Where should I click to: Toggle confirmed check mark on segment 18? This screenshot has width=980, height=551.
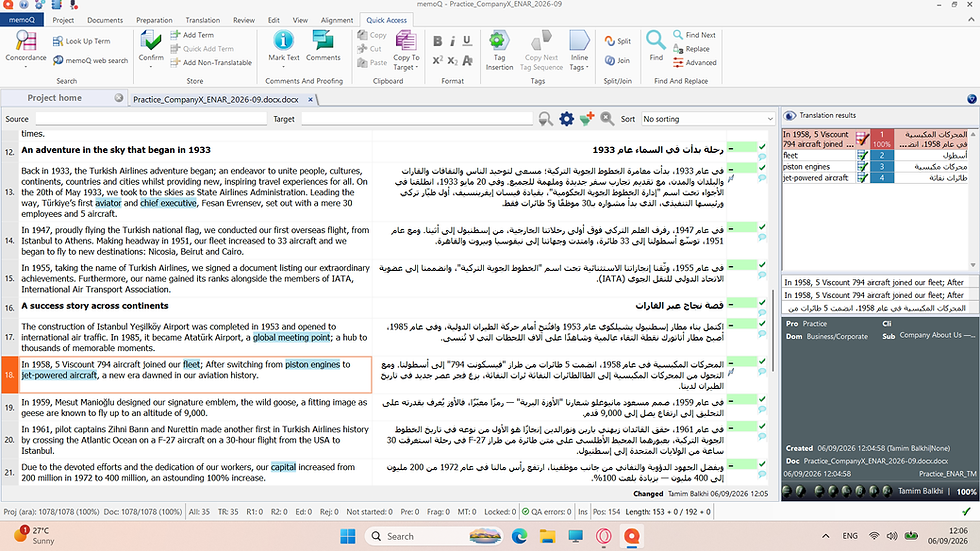(762, 361)
